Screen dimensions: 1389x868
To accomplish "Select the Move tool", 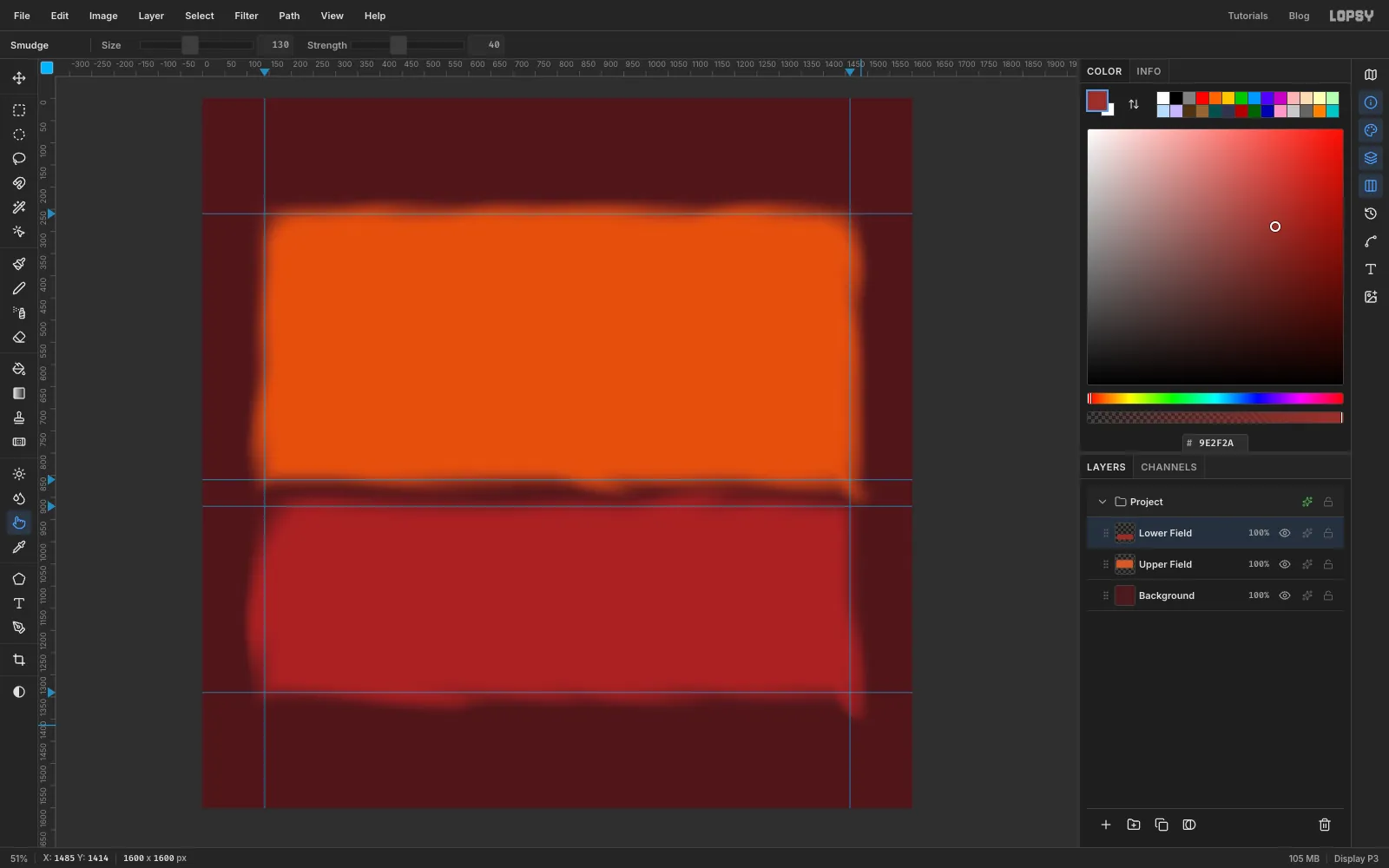I will [x=18, y=78].
